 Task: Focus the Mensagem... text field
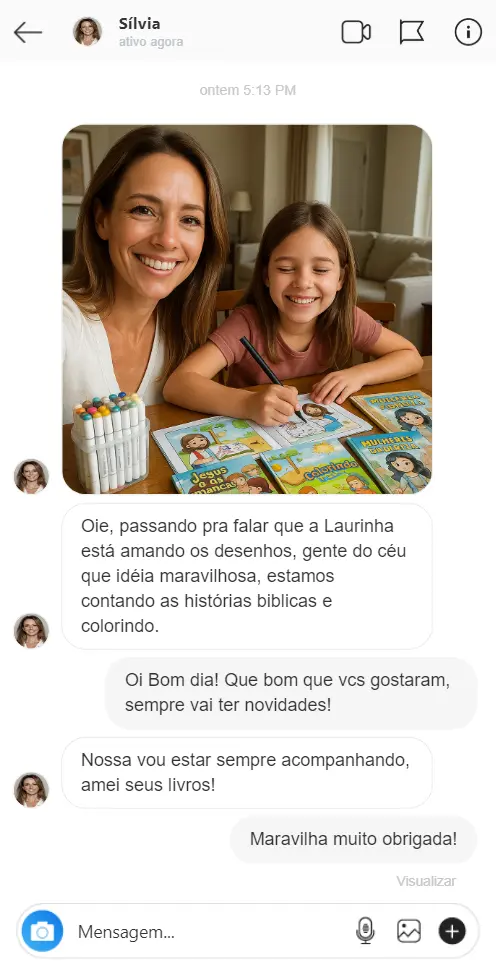click(x=211, y=931)
